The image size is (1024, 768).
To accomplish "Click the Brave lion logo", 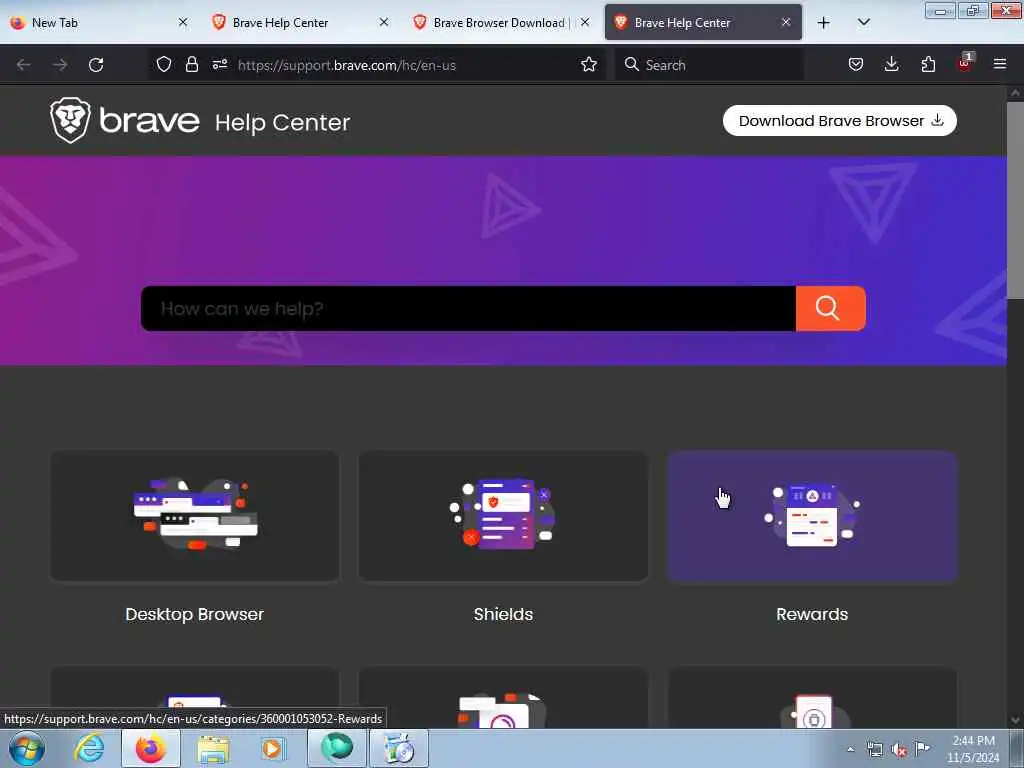I will [x=71, y=120].
